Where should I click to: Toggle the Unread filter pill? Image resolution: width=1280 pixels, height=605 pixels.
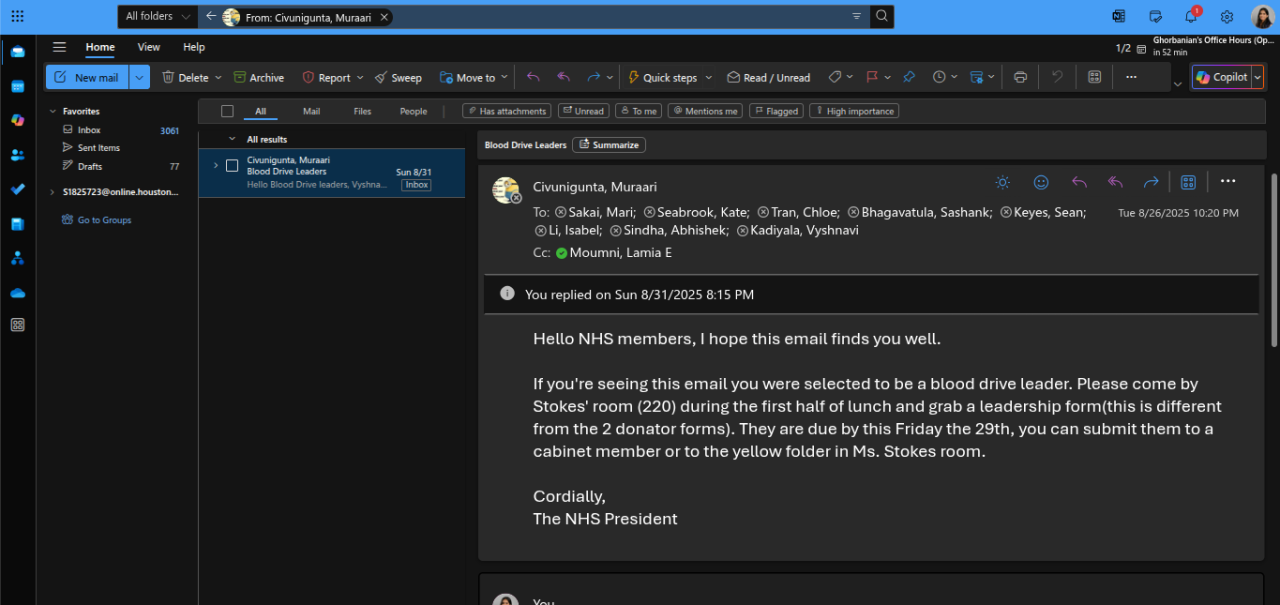(583, 111)
